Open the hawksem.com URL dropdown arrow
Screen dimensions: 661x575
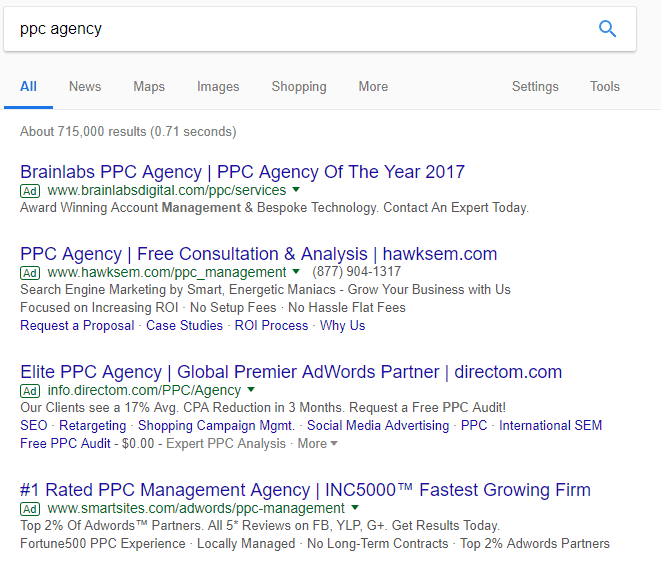point(296,272)
